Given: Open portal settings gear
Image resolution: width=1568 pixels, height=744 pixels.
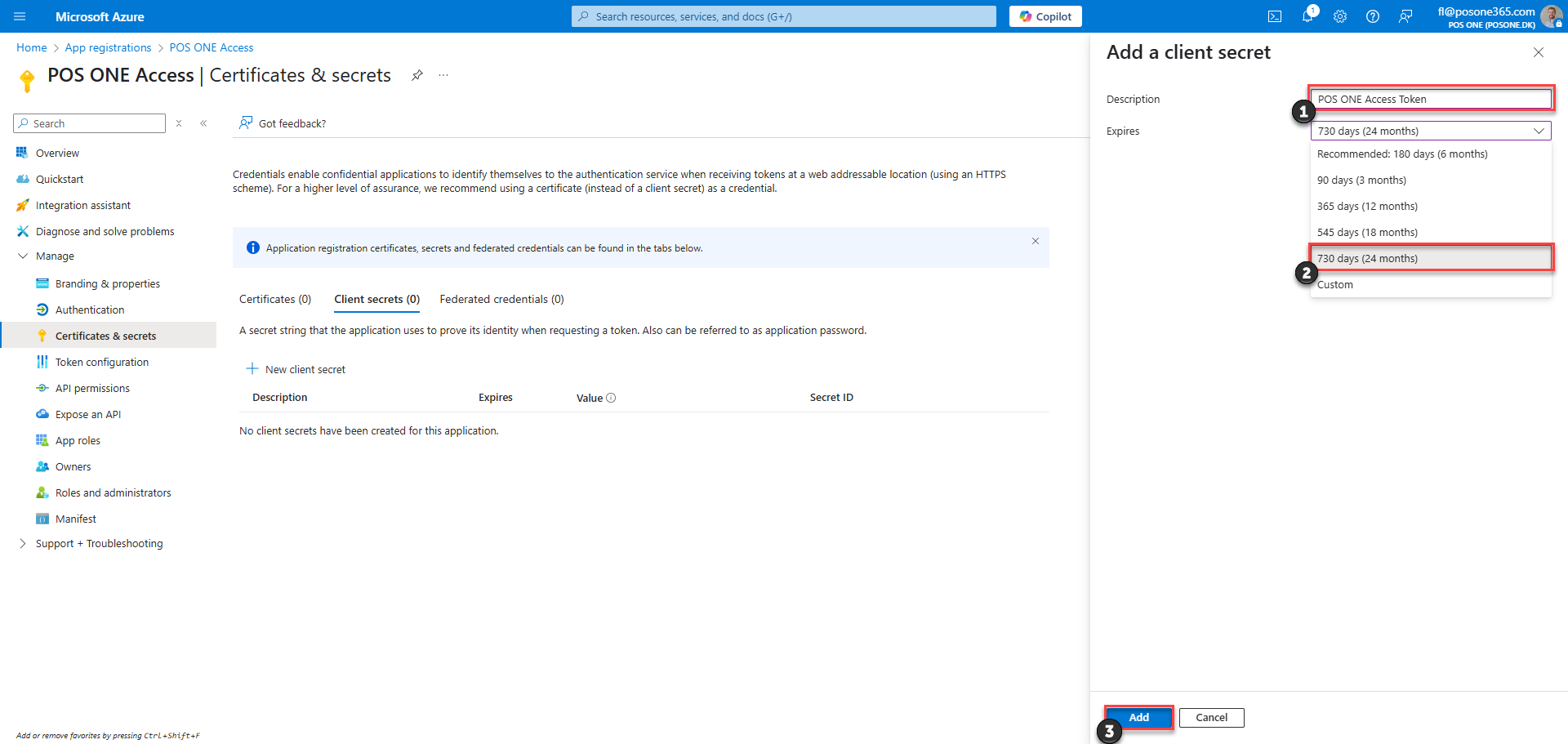Looking at the screenshot, I should coord(1340,16).
